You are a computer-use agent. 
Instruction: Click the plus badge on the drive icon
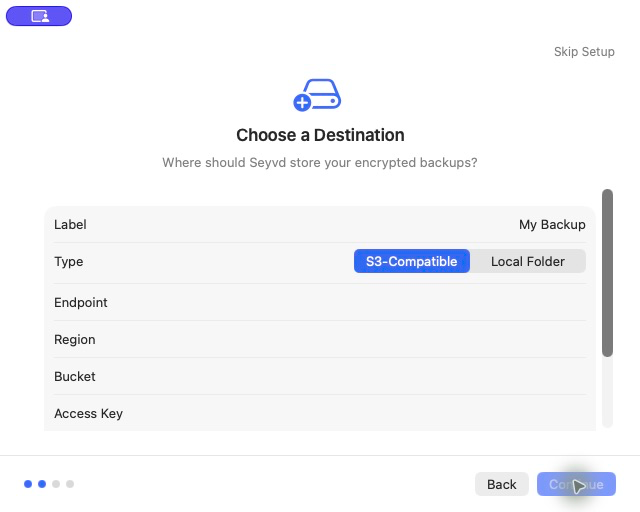(x=302, y=102)
